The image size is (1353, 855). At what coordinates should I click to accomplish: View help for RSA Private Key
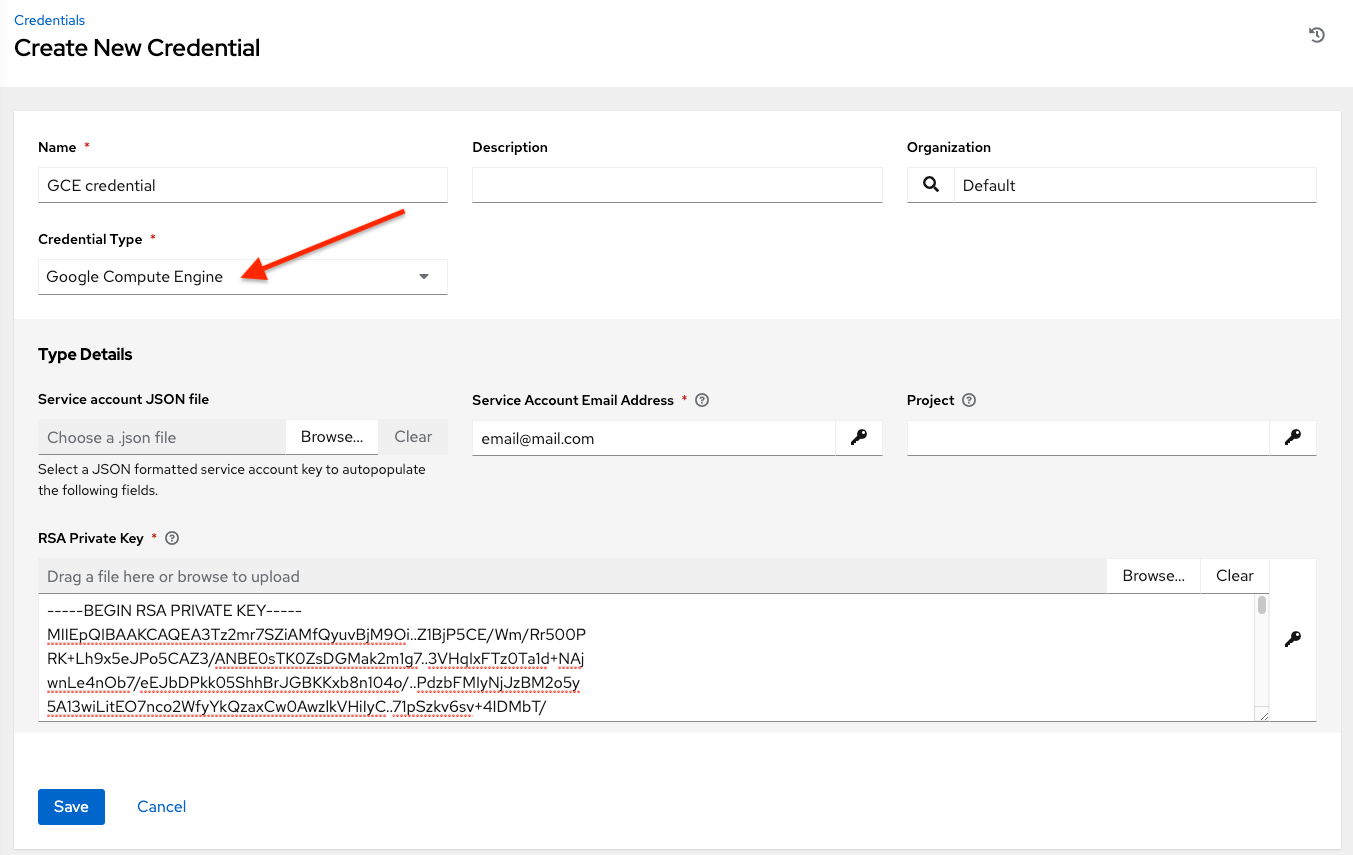pyautogui.click(x=171, y=538)
